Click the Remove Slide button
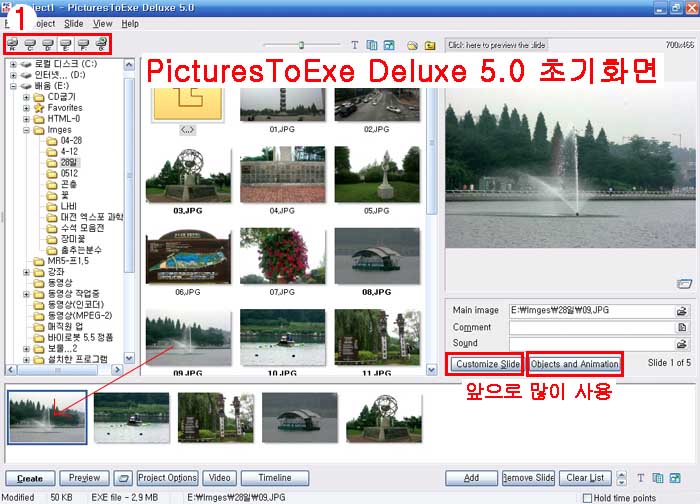This screenshot has width=700, height=504. 529,478
